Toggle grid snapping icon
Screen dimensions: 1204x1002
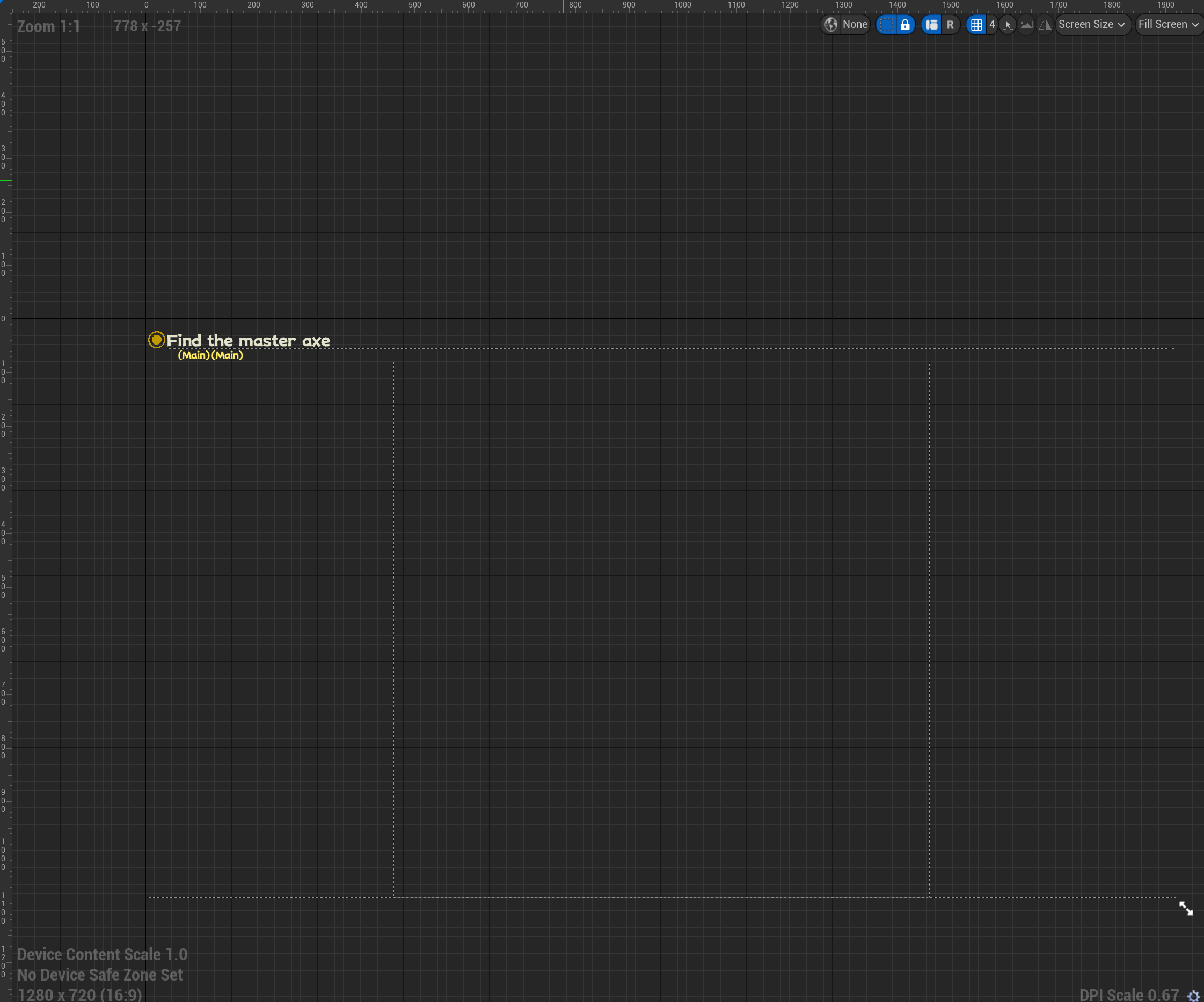tap(976, 25)
